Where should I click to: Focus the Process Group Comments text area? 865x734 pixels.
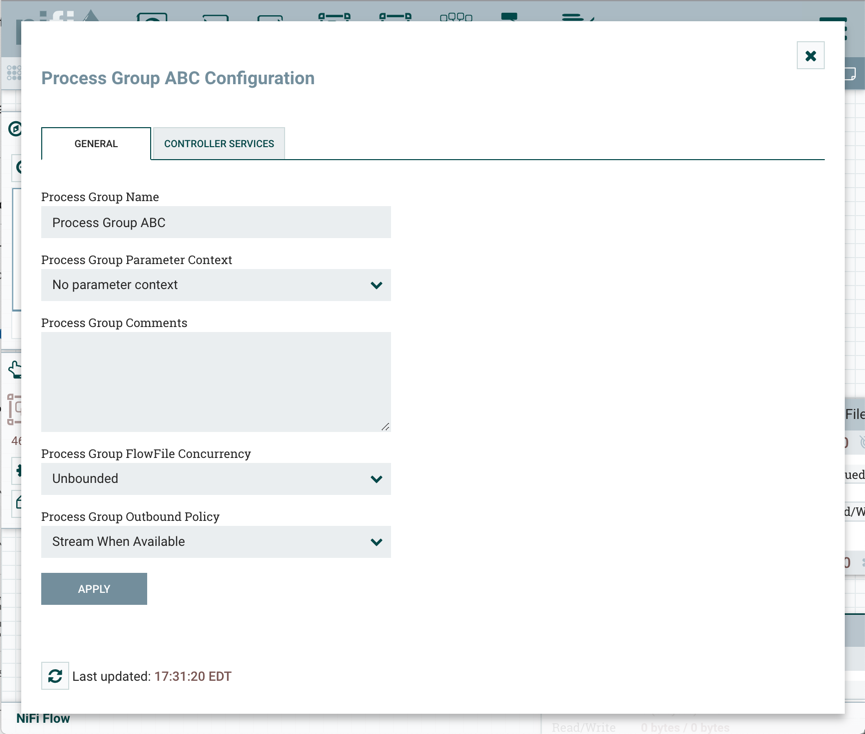216,382
